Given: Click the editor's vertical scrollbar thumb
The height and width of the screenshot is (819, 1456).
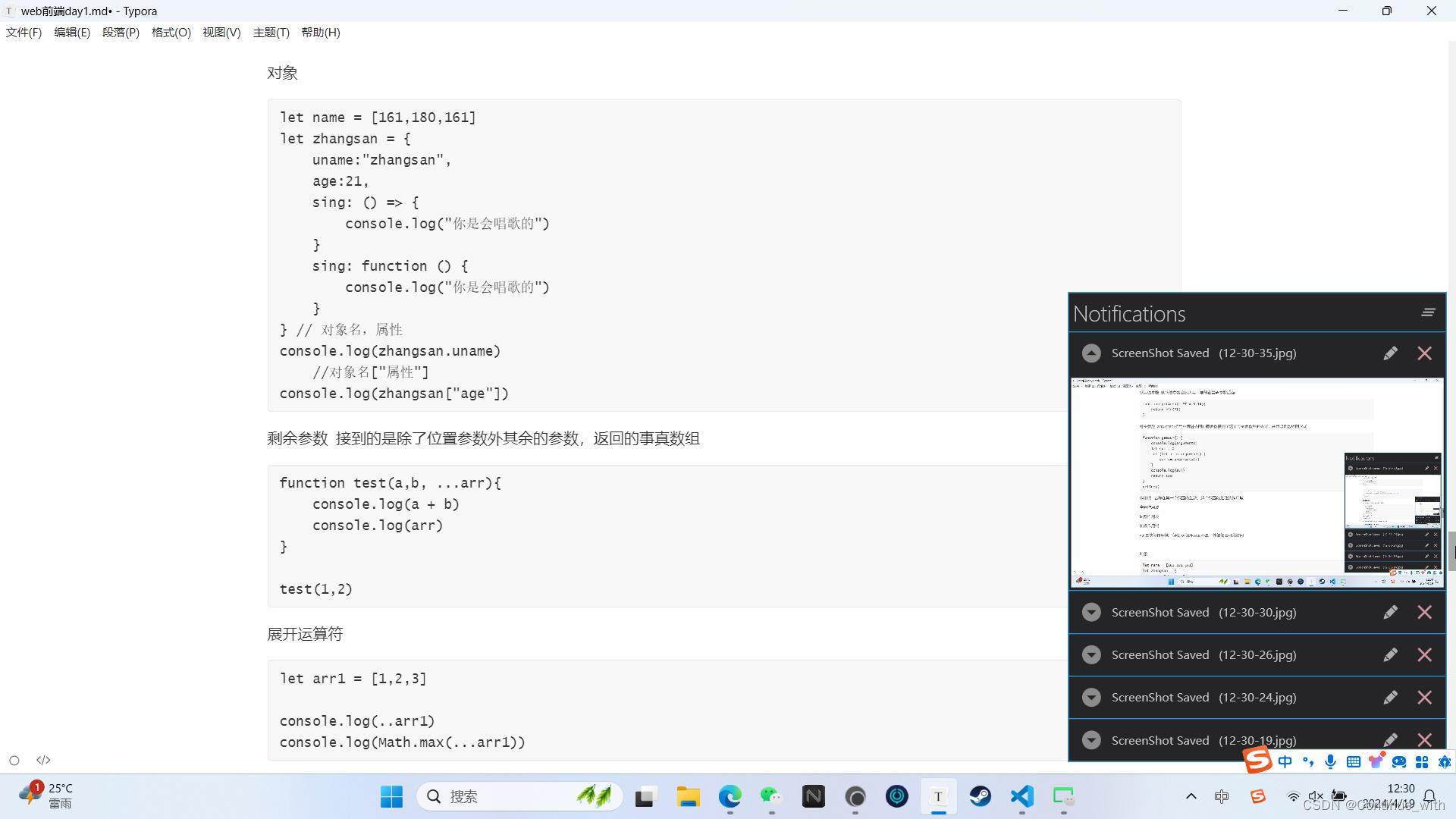Looking at the screenshot, I should tap(1452, 551).
